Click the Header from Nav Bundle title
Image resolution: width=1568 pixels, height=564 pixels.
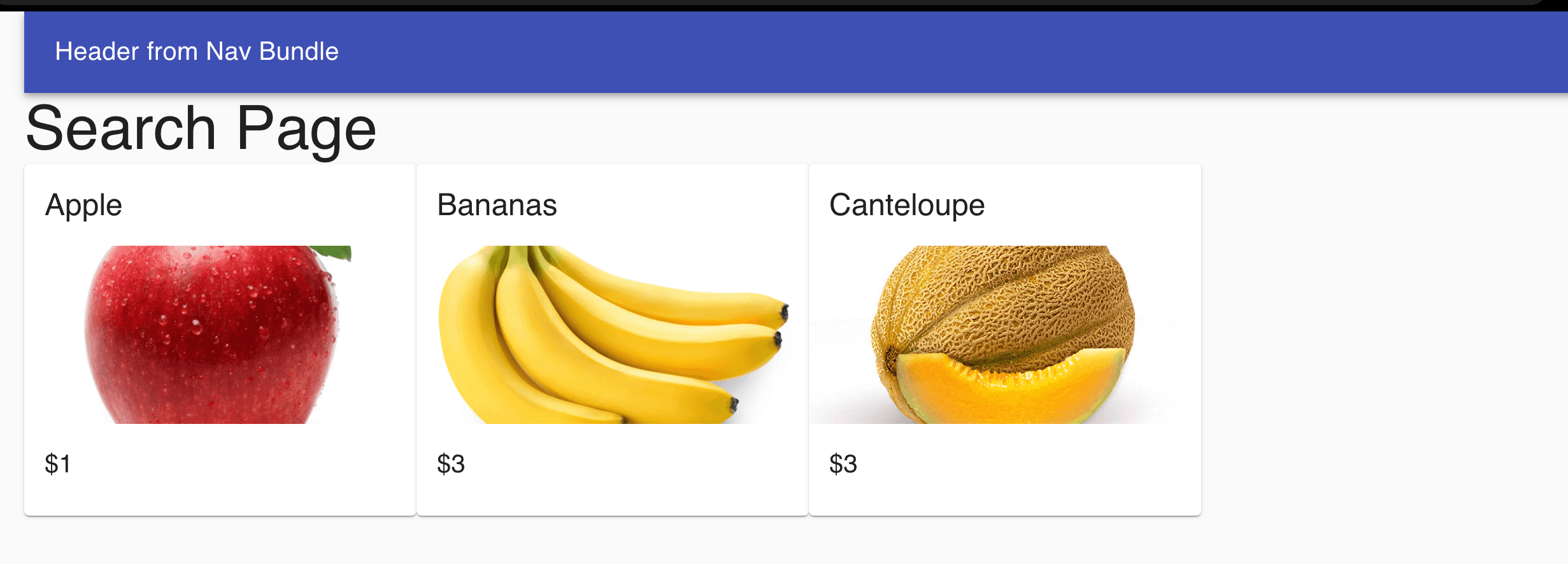(197, 52)
